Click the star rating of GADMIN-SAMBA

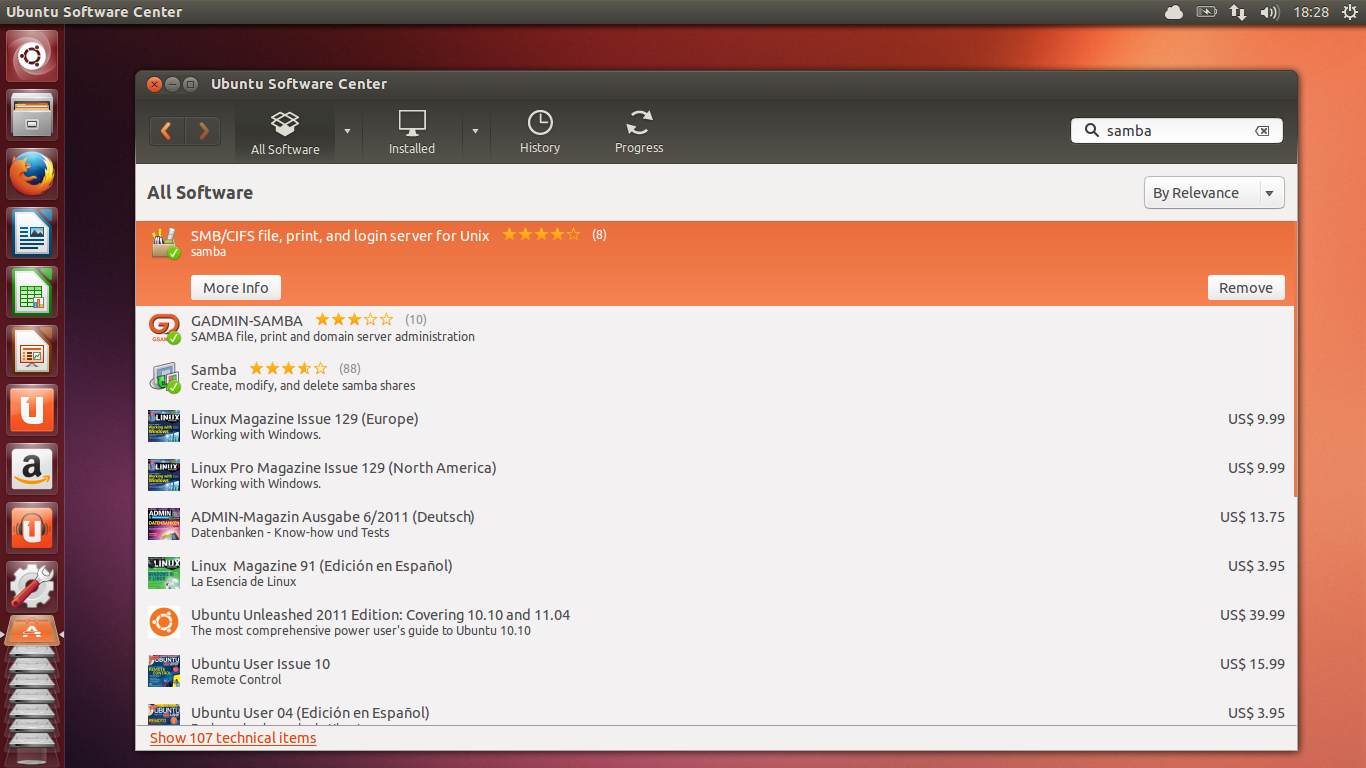(354, 320)
